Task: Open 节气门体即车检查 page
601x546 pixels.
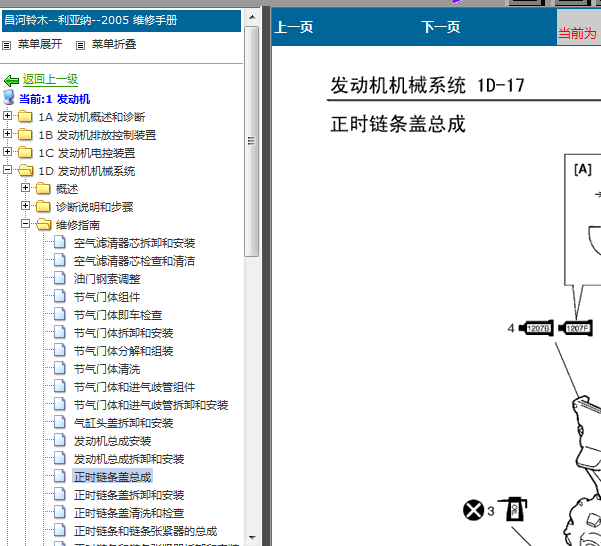Action: point(118,315)
